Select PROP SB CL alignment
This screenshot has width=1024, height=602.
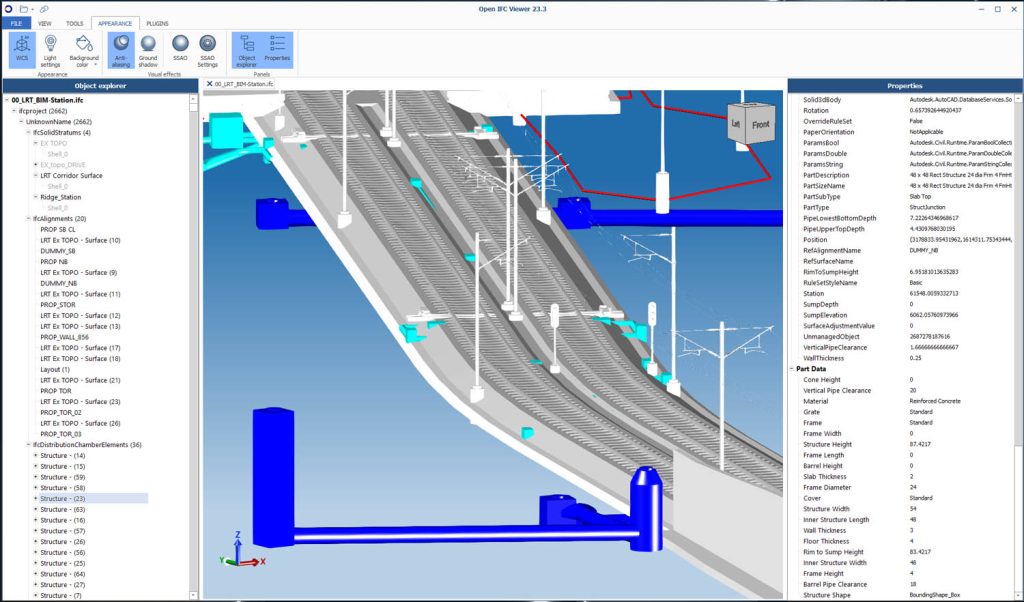(57, 229)
